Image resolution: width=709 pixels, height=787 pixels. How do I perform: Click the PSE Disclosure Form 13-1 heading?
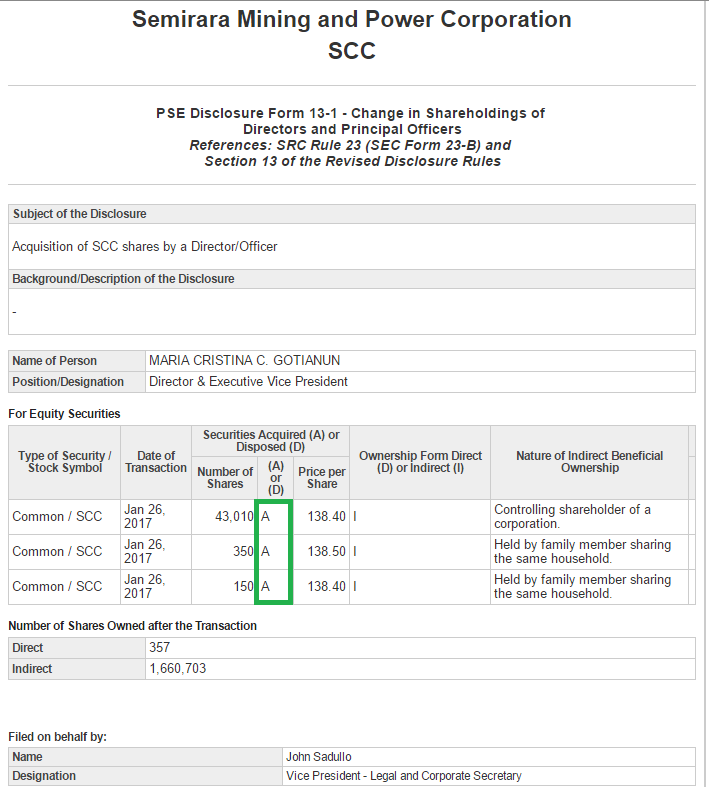351,113
